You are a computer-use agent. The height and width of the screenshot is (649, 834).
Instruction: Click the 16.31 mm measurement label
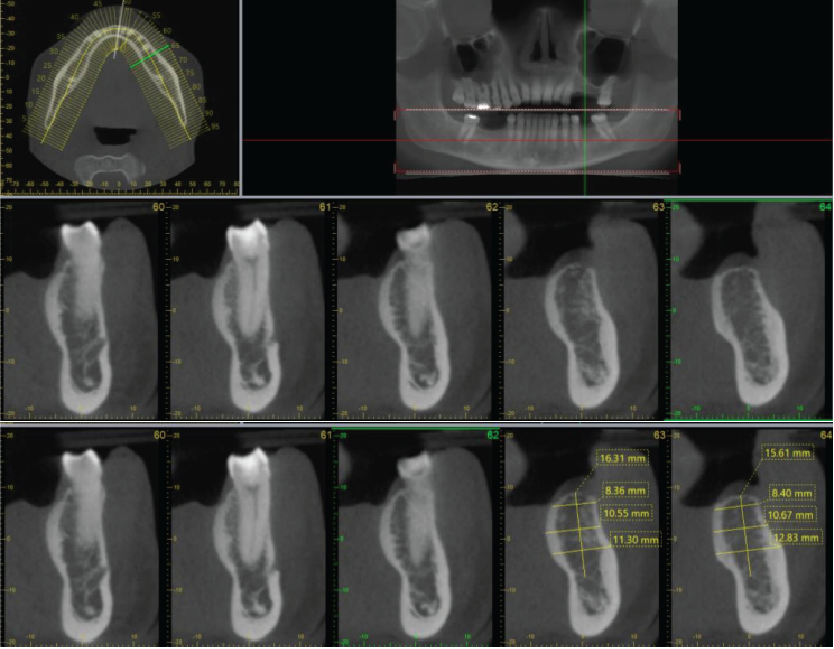[x=622, y=458]
